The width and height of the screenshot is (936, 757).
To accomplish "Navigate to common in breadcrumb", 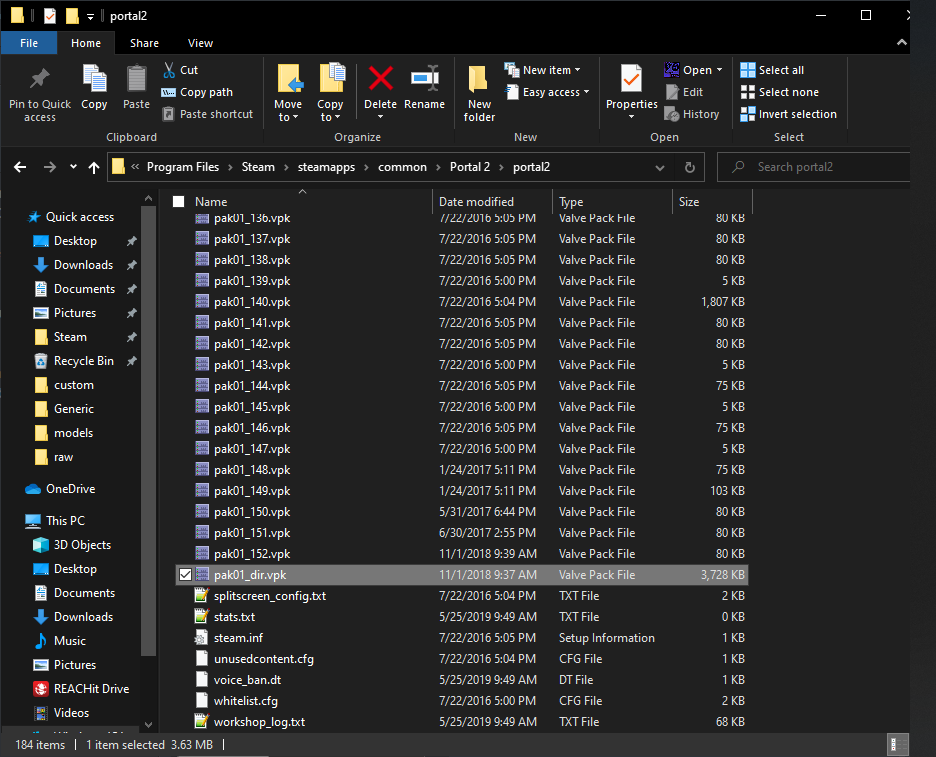I will (402, 167).
